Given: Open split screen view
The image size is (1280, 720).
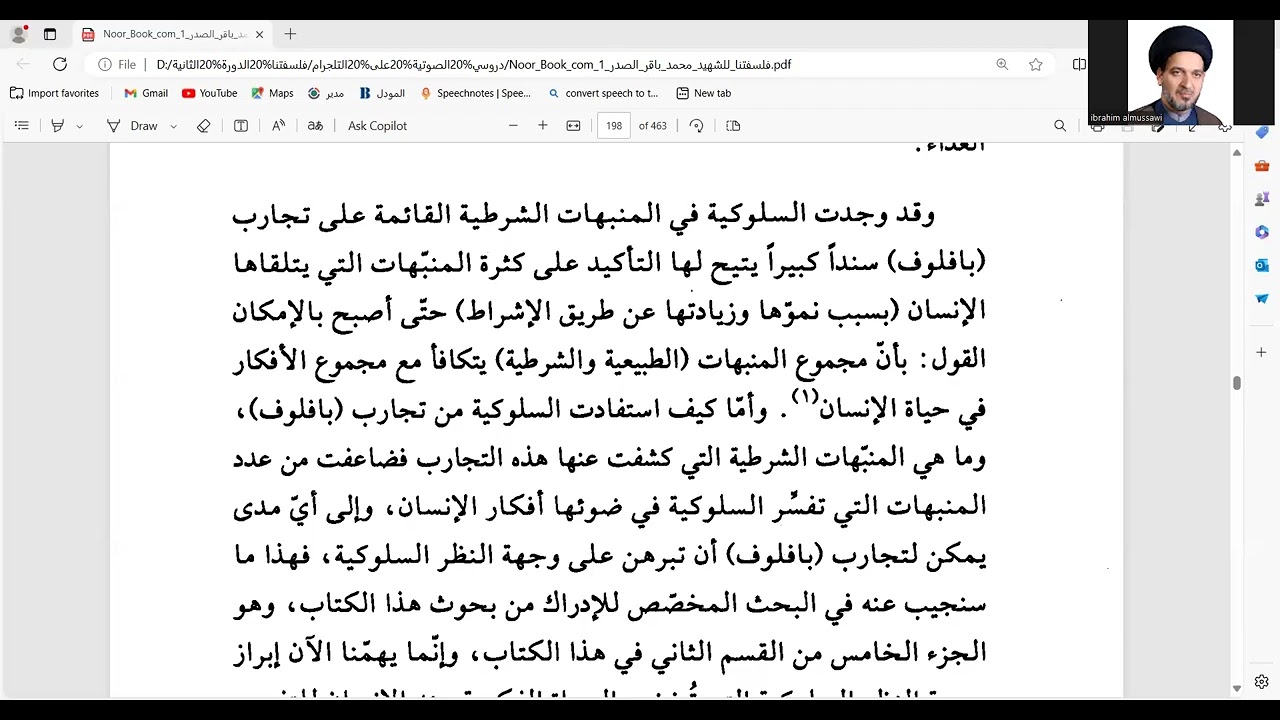Looking at the screenshot, I should (x=1079, y=64).
